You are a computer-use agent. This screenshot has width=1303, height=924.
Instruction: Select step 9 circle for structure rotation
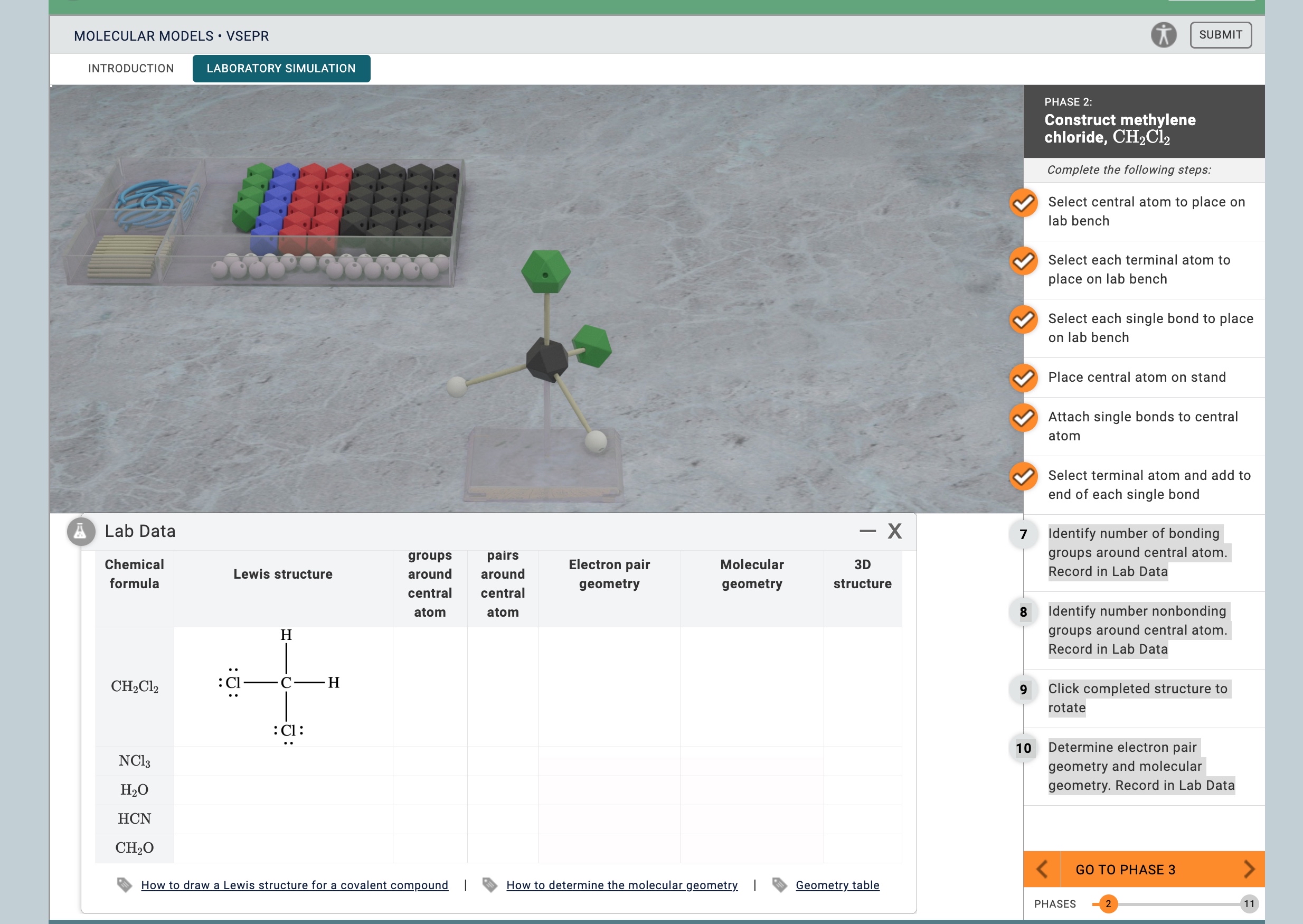(1023, 690)
